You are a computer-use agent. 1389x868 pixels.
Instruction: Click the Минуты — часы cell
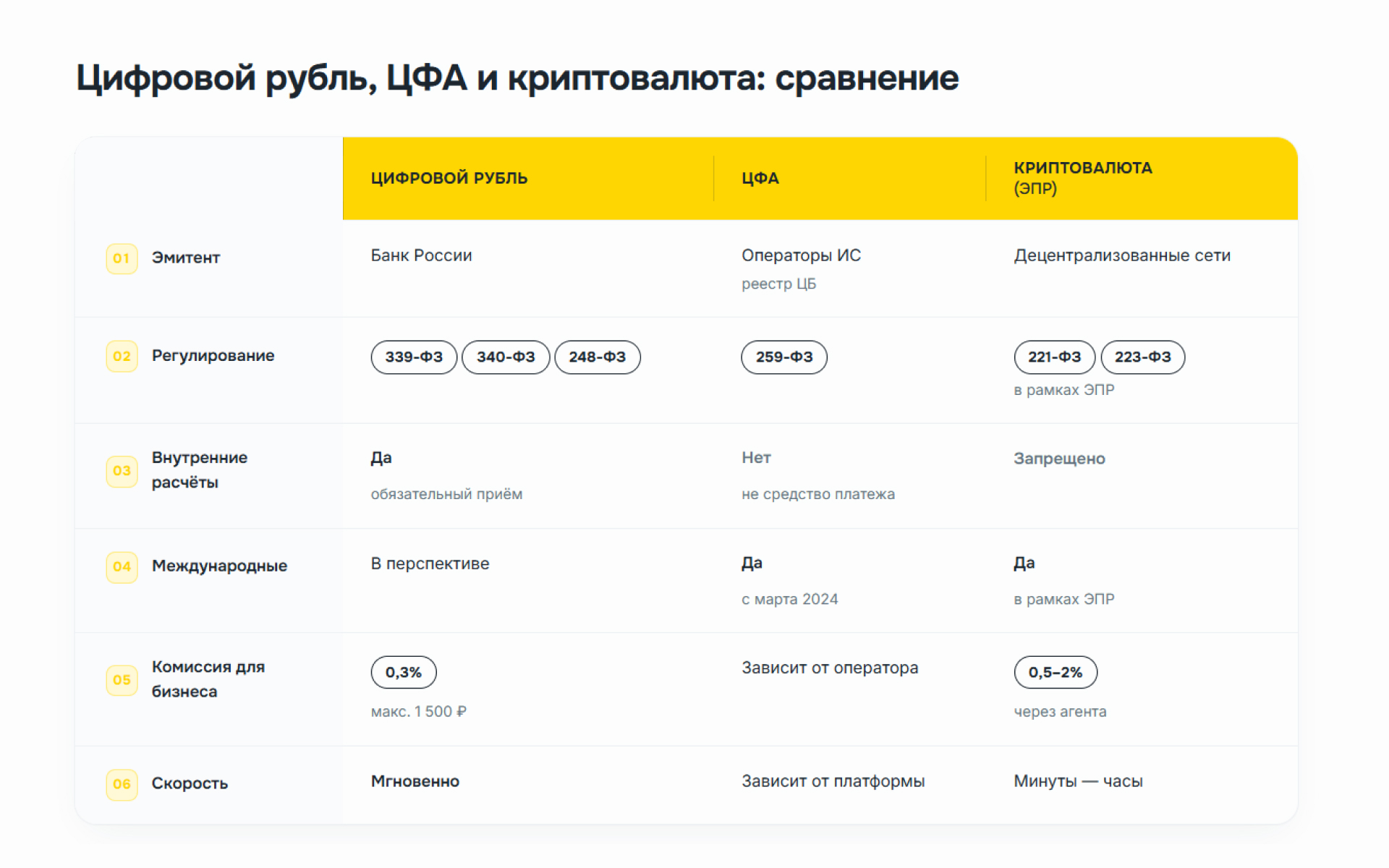click(1078, 782)
